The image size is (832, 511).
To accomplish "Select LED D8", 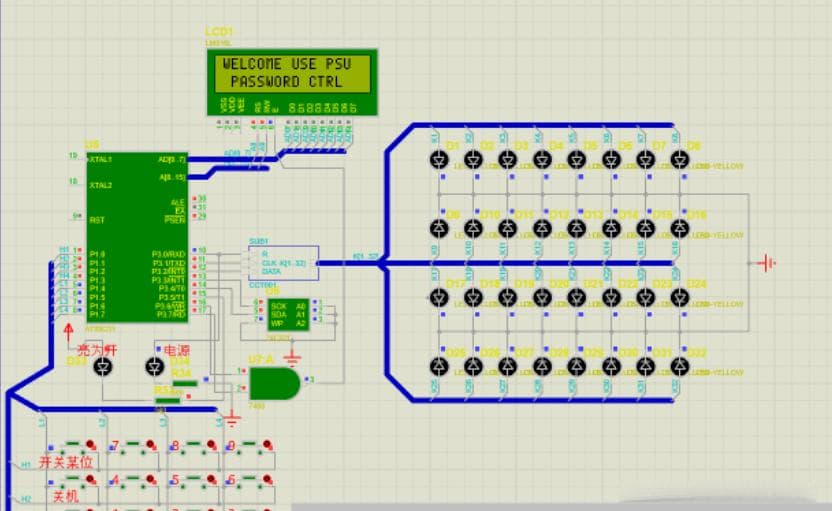I will (x=680, y=159).
